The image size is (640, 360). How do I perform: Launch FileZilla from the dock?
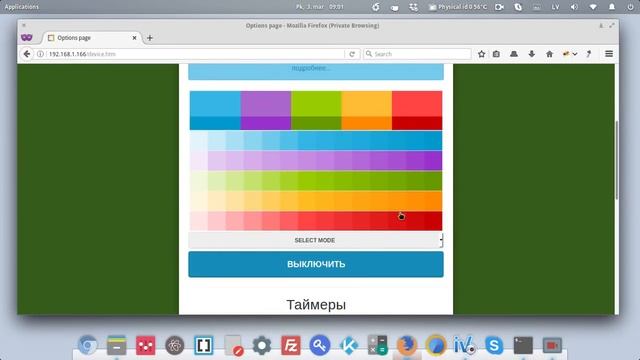click(291, 345)
